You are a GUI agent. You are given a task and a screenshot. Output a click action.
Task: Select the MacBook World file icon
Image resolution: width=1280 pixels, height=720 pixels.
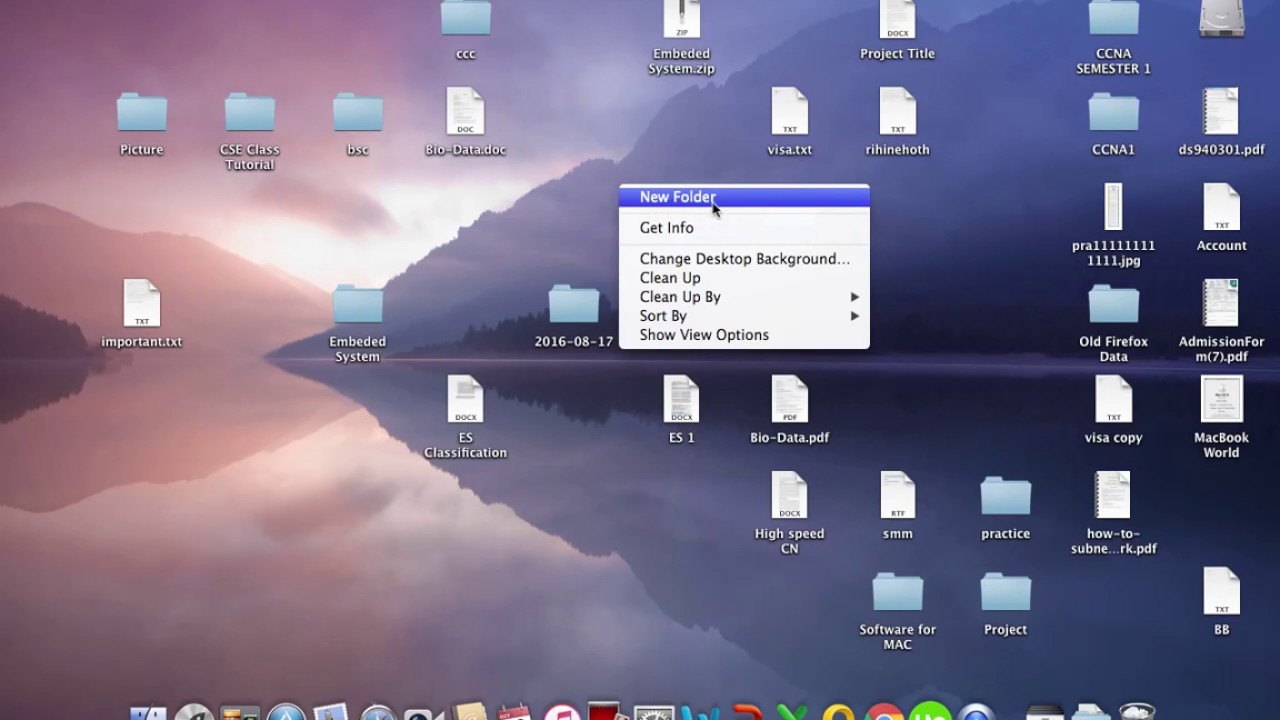point(1221,399)
